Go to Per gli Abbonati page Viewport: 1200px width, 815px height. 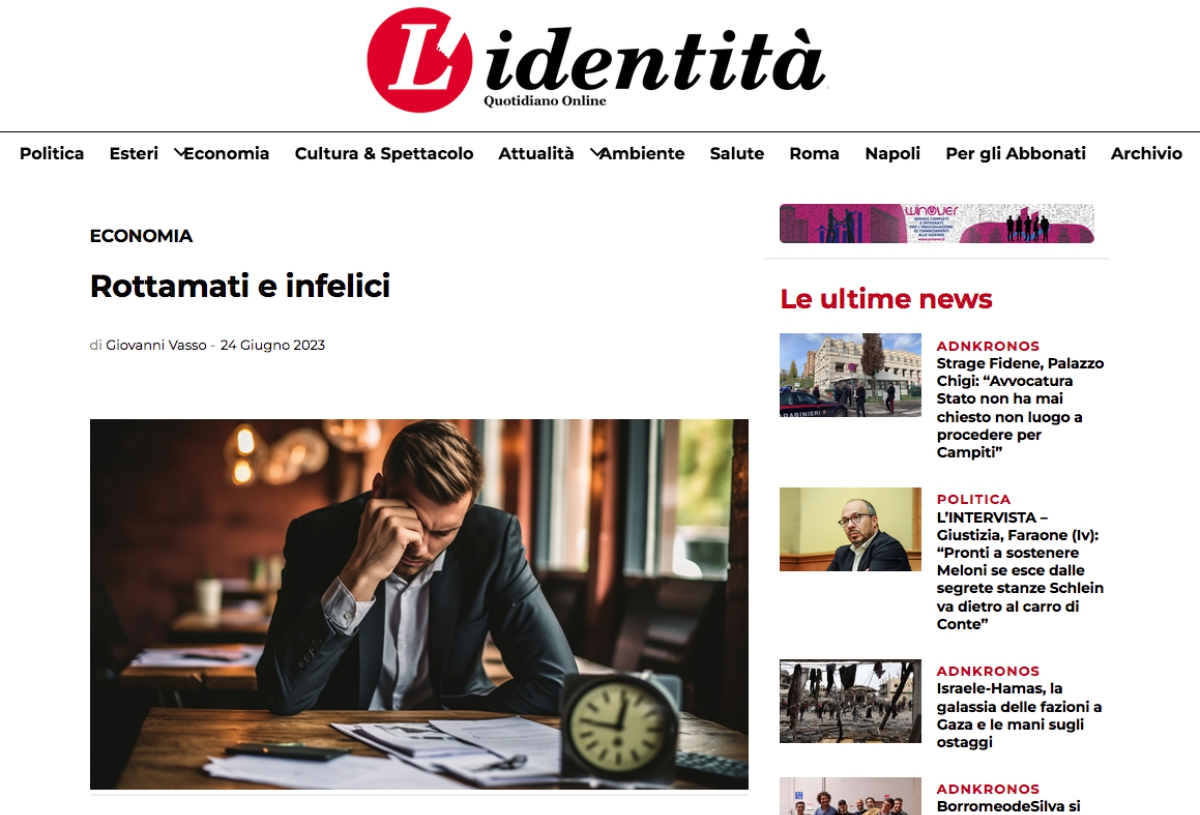coord(1016,153)
